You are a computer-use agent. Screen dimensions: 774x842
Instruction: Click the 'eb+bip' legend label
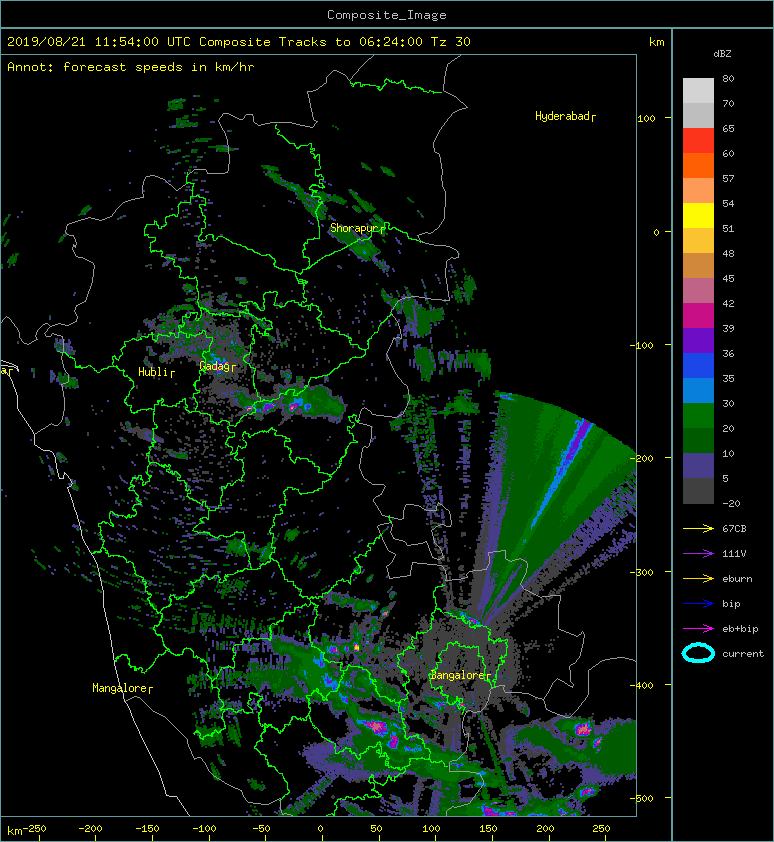tap(740, 629)
